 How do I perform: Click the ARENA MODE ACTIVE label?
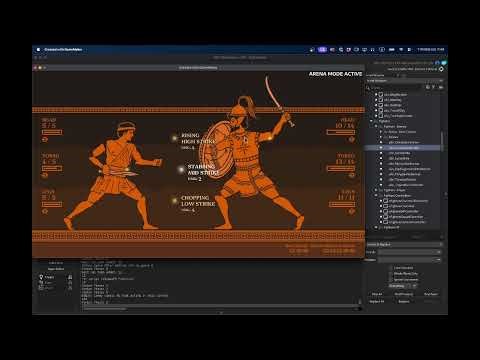click(335, 74)
